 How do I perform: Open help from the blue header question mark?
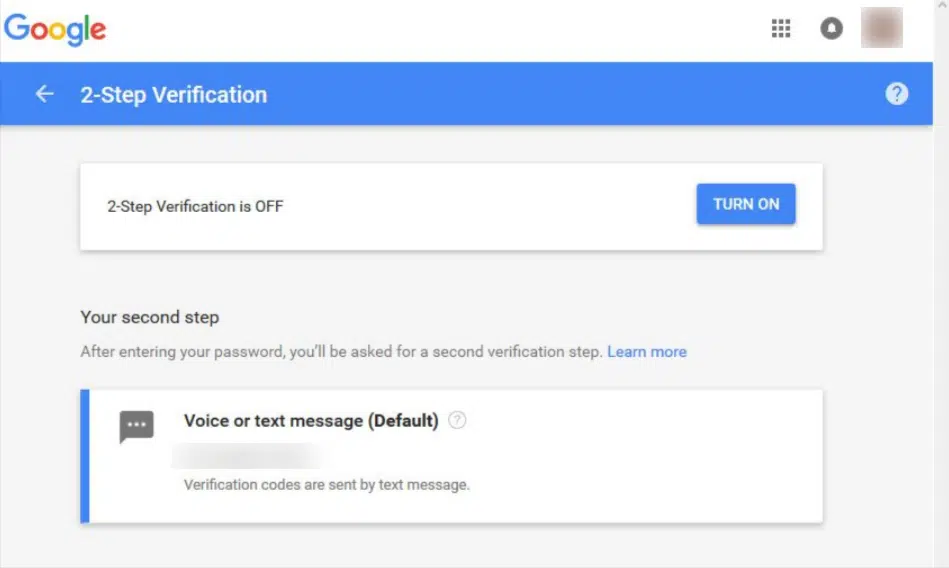pos(896,94)
